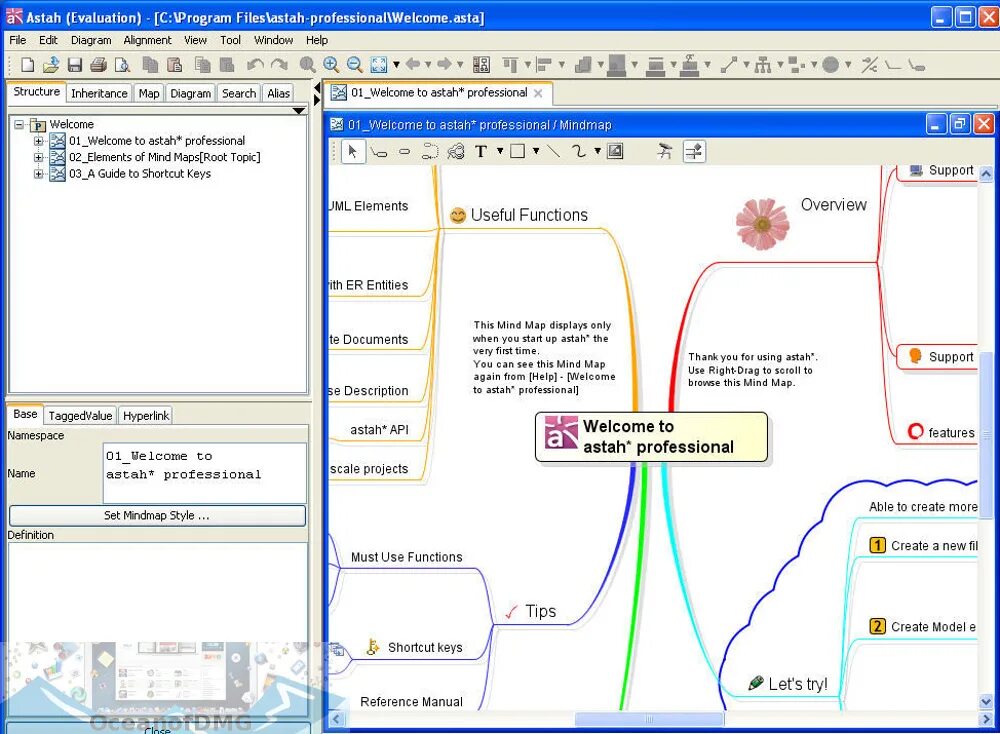The width and height of the screenshot is (1000, 734).
Task: Open a project with the folder icon
Action: (51, 64)
